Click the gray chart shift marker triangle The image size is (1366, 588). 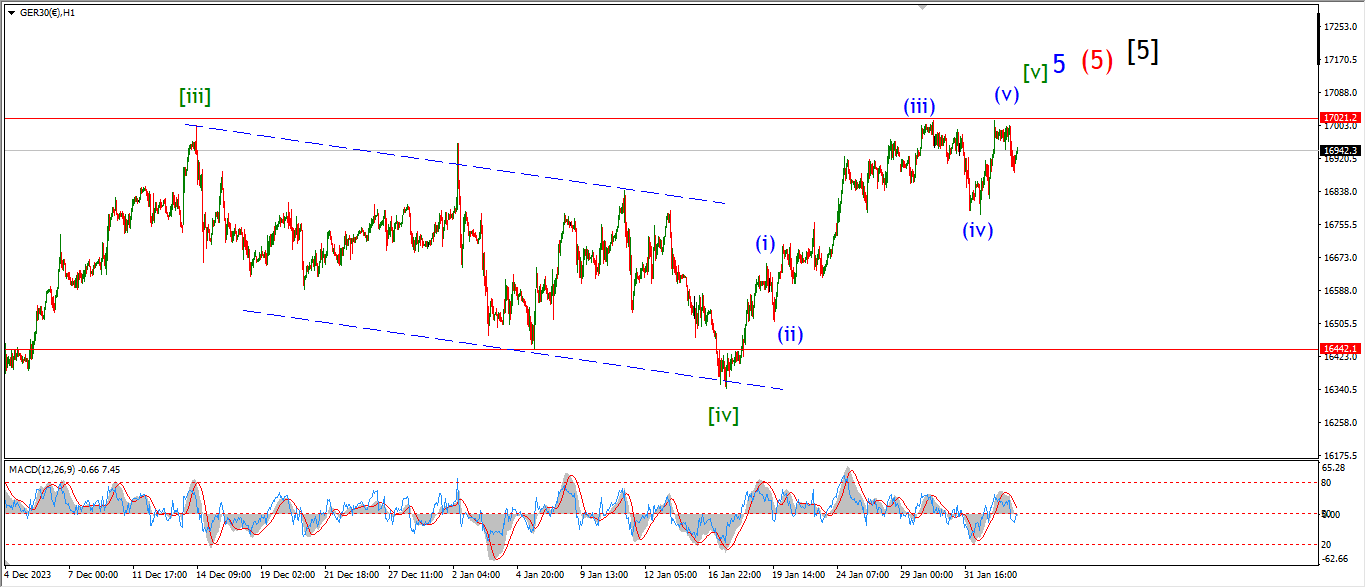click(923, 8)
